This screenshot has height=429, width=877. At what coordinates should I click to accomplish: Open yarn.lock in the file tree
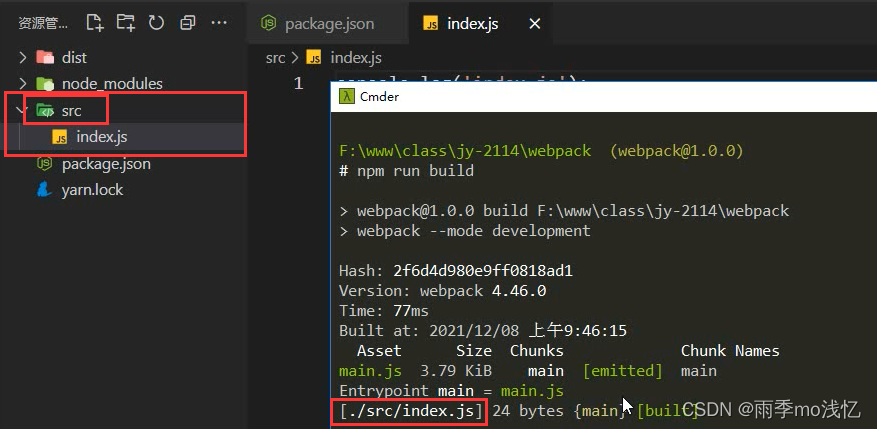point(123,190)
